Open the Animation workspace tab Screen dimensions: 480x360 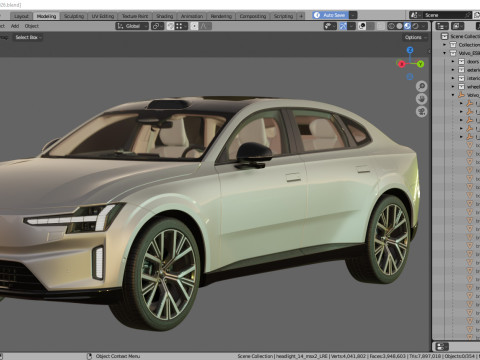click(x=192, y=16)
